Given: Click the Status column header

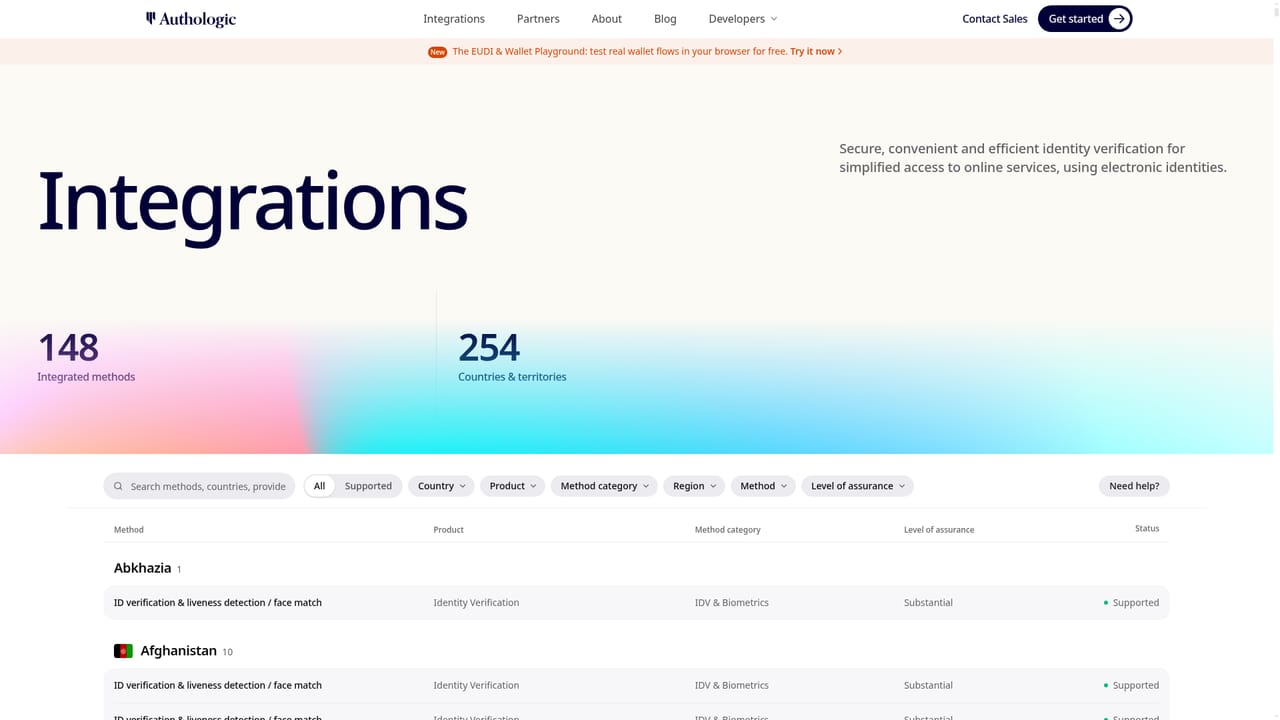Looking at the screenshot, I should pos(1147,529).
